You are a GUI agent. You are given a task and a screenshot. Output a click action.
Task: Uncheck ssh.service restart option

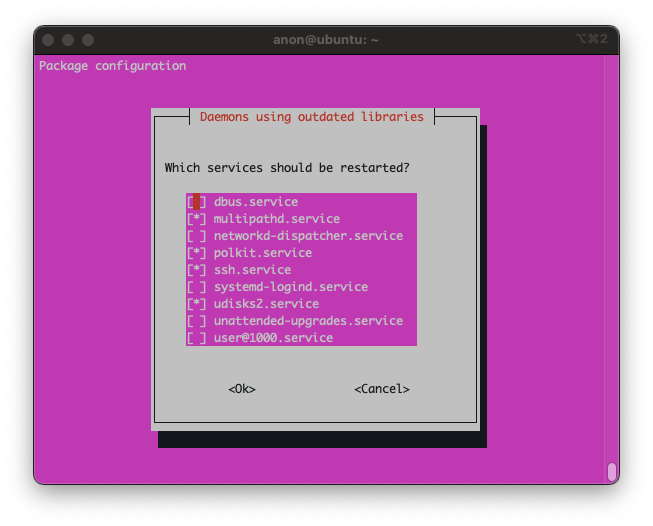pos(197,270)
